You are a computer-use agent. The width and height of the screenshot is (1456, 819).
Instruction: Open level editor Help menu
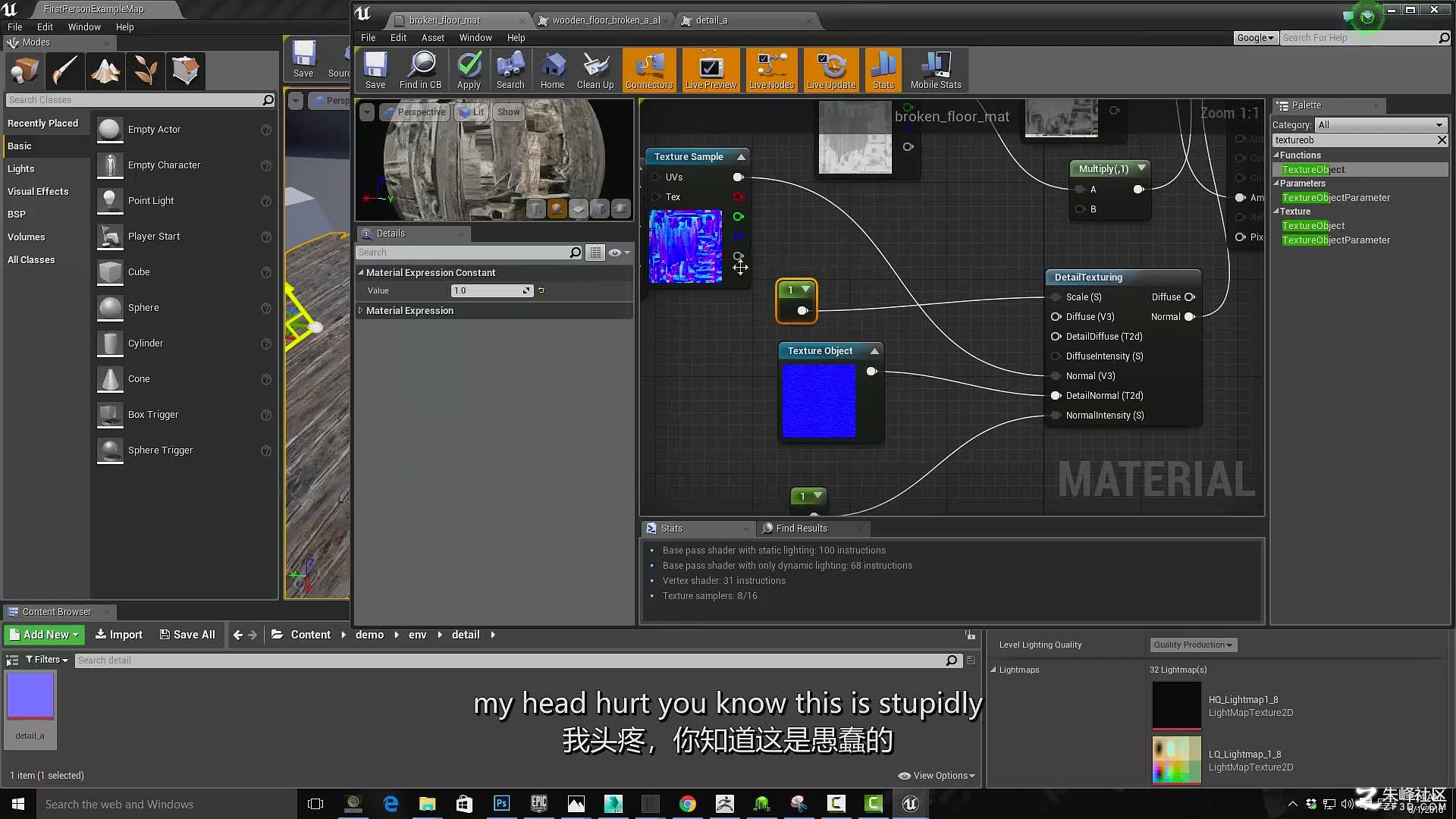pos(124,27)
